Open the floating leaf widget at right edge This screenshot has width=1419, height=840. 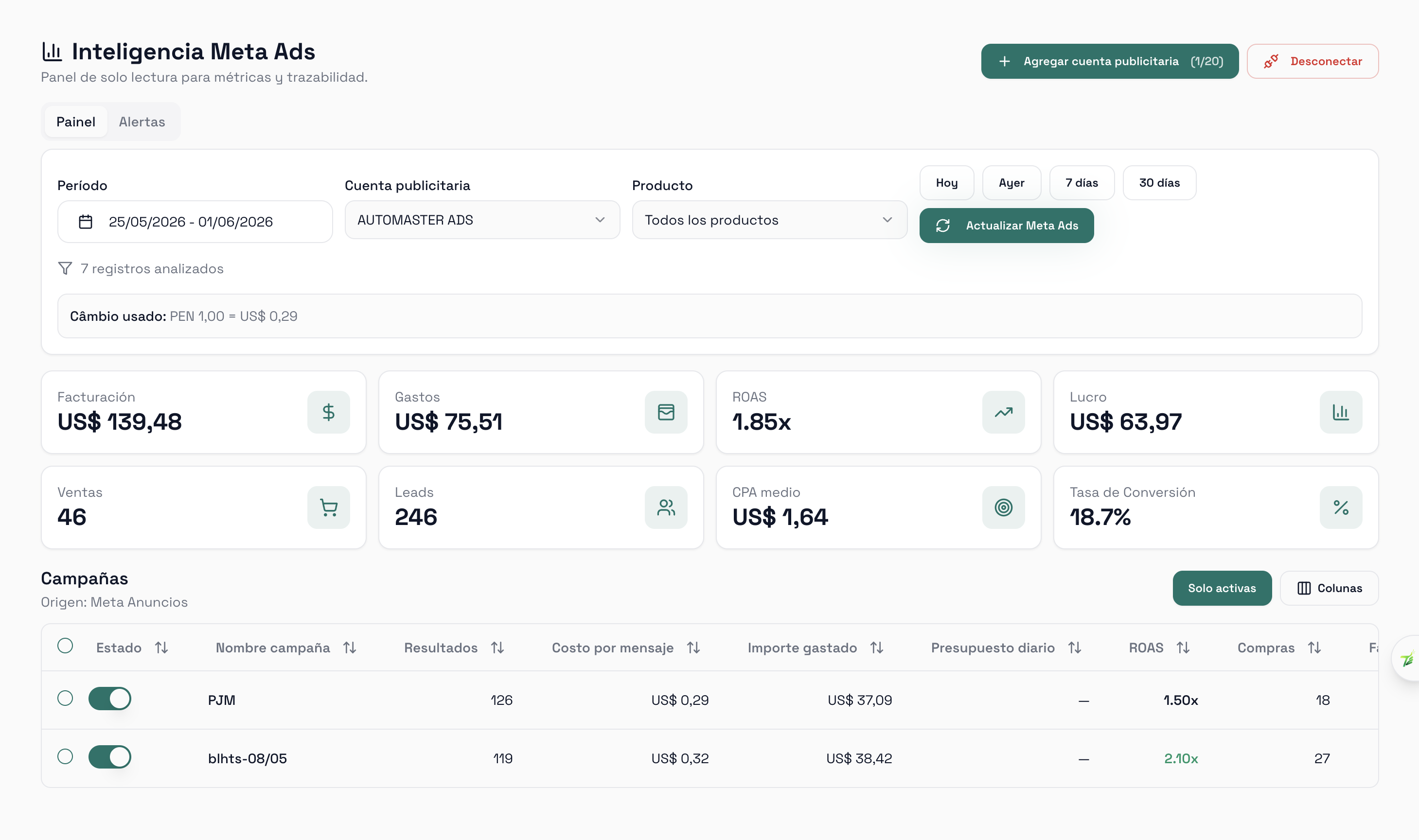[x=1406, y=658]
